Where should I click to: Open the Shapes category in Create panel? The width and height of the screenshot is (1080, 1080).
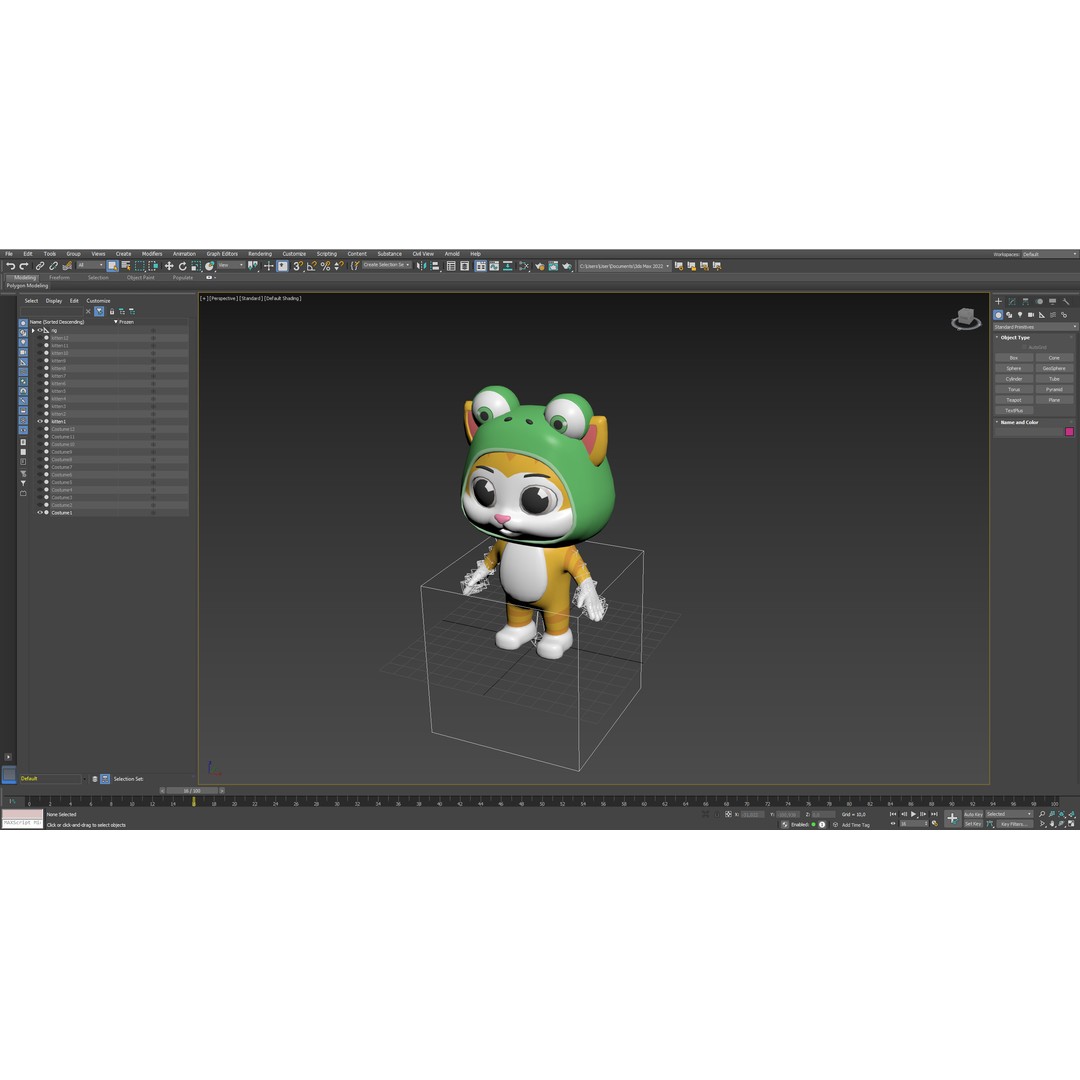pyautogui.click(x=1010, y=315)
